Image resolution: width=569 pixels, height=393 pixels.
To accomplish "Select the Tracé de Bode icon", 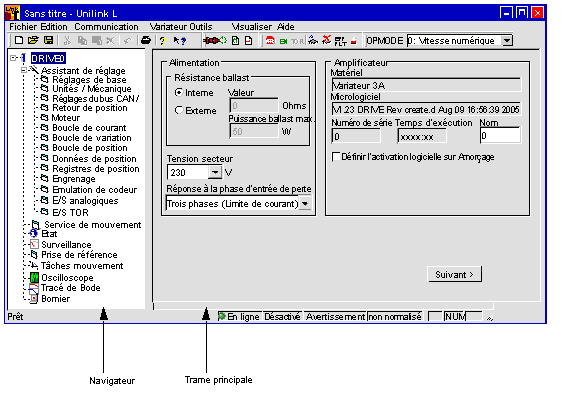I will (x=34, y=289).
